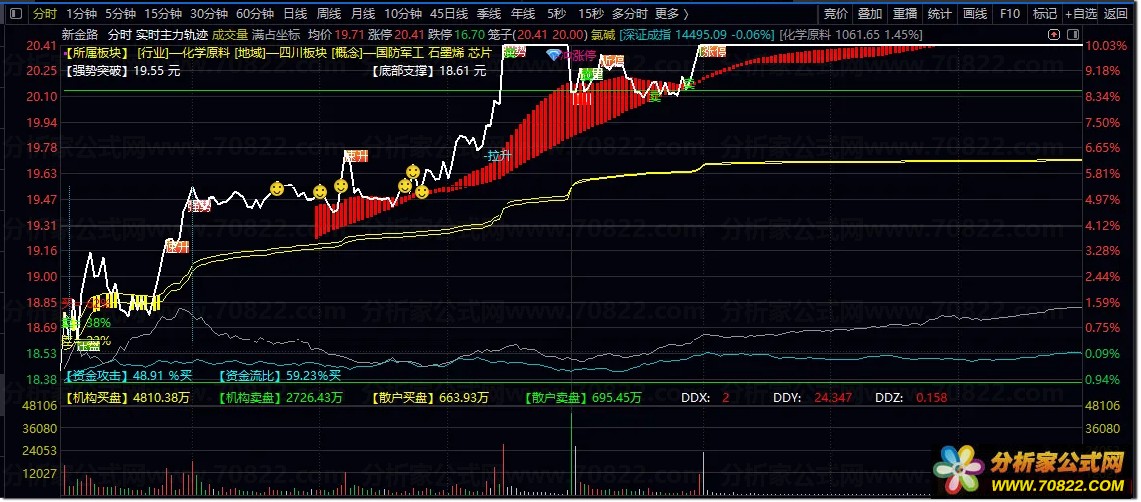
Task: Add stock via +自选 button
Action: click(x=1080, y=13)
